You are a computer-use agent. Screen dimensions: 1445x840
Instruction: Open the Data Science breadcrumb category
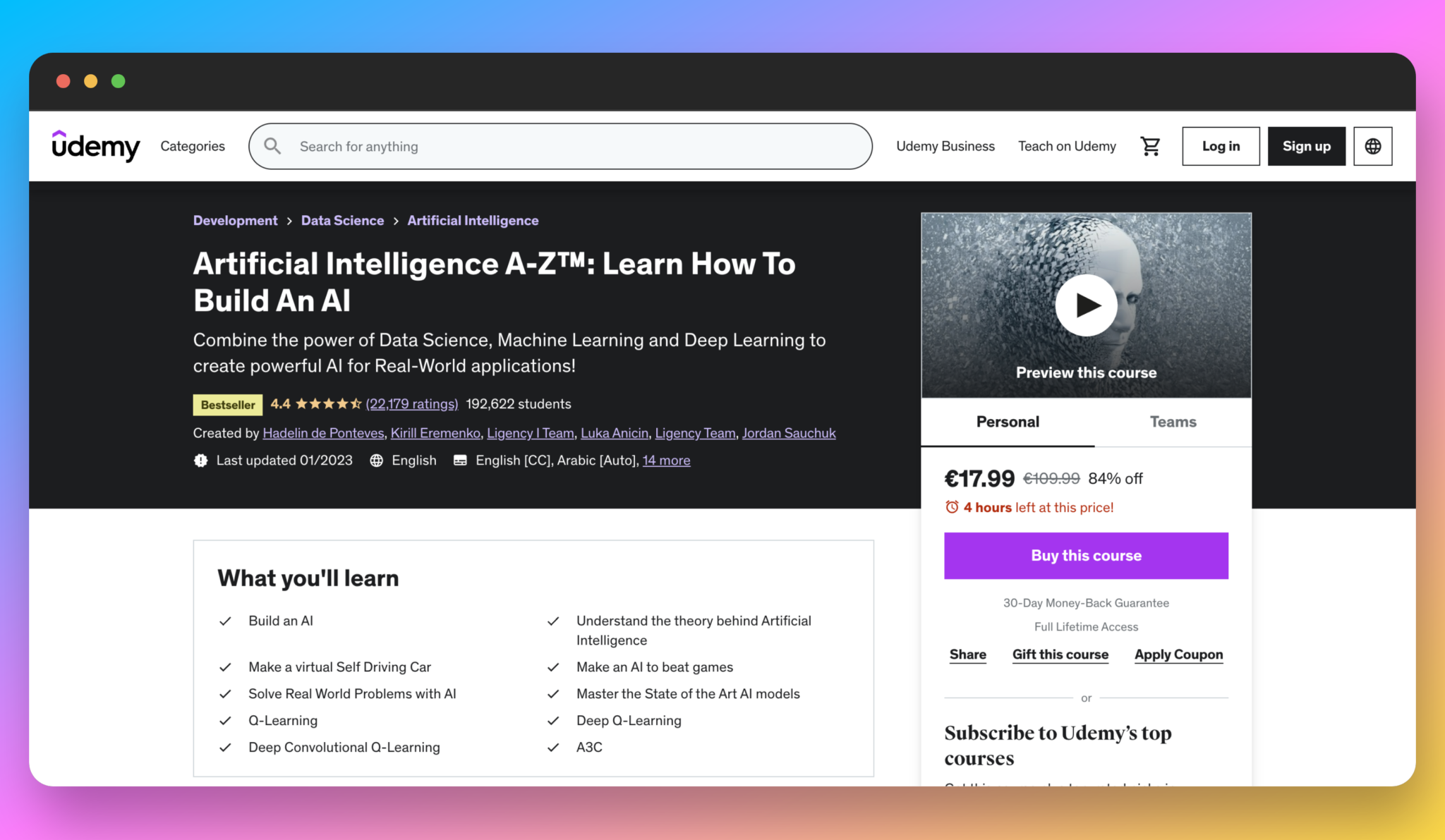[x=342, y=220]
